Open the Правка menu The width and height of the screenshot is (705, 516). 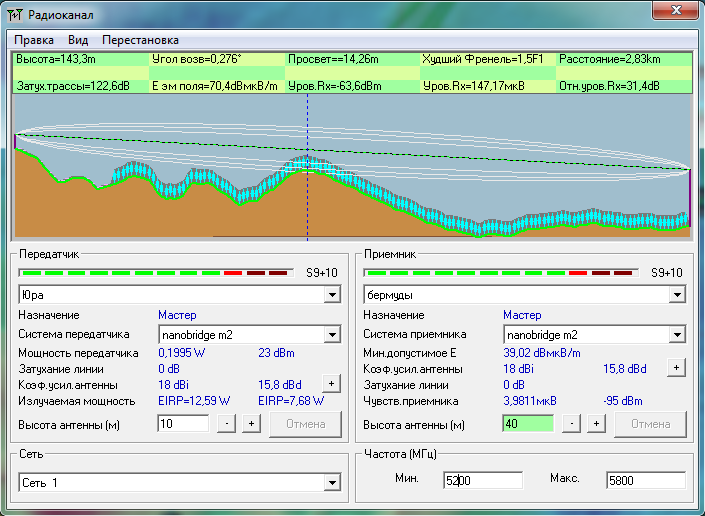[x=34, y=40]
